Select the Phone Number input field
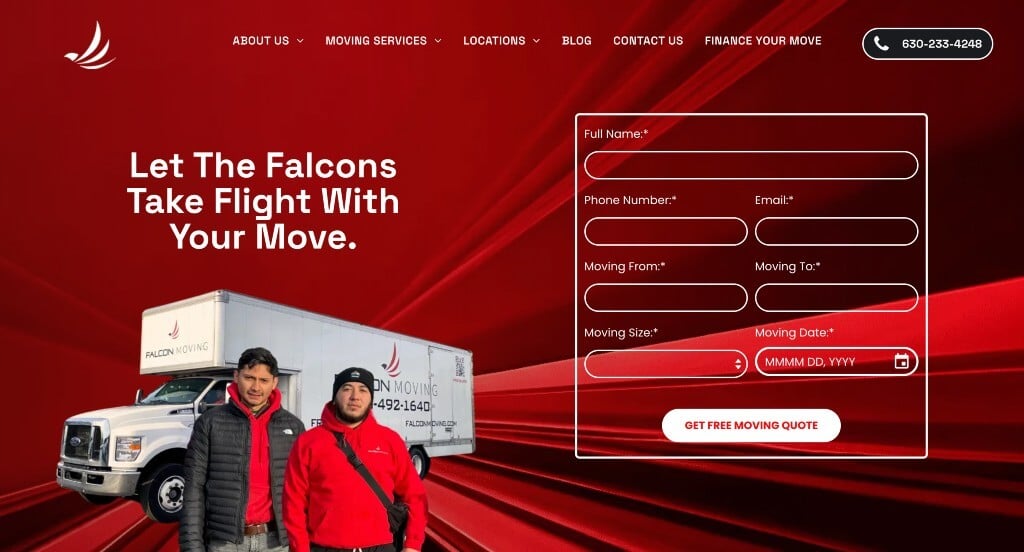 coord(665,231)
